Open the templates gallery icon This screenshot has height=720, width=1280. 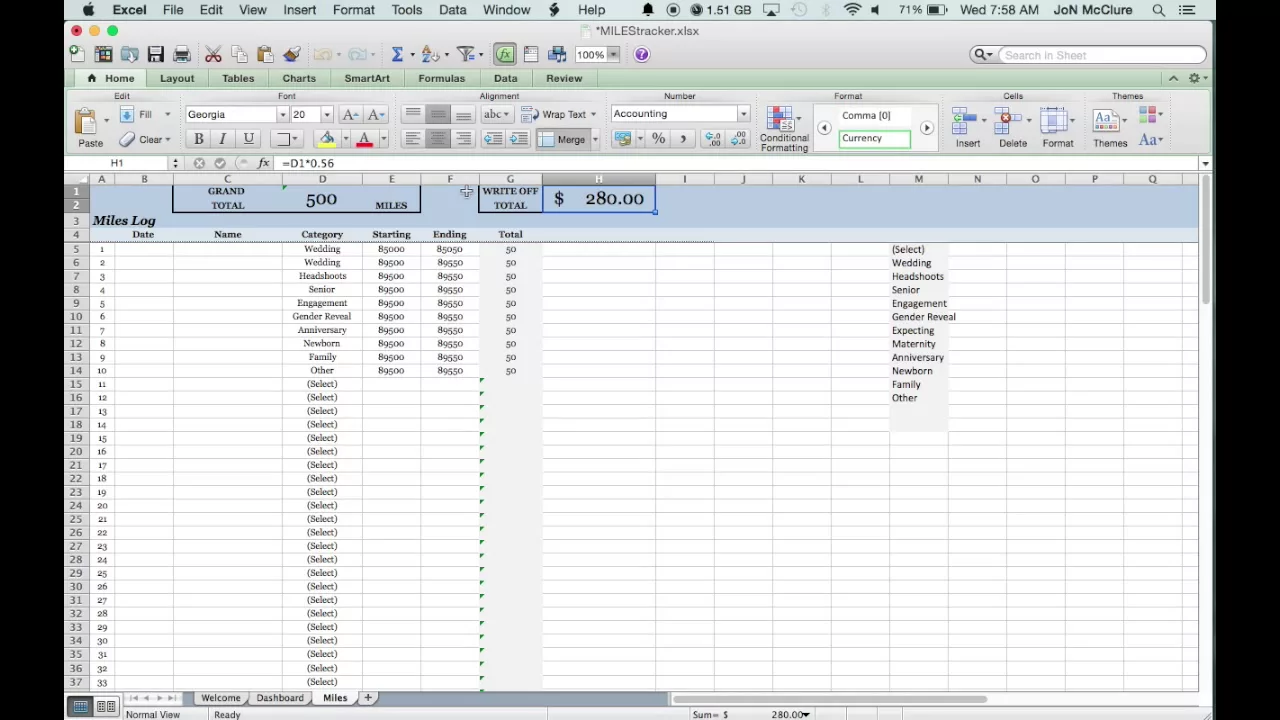[104, 54]
